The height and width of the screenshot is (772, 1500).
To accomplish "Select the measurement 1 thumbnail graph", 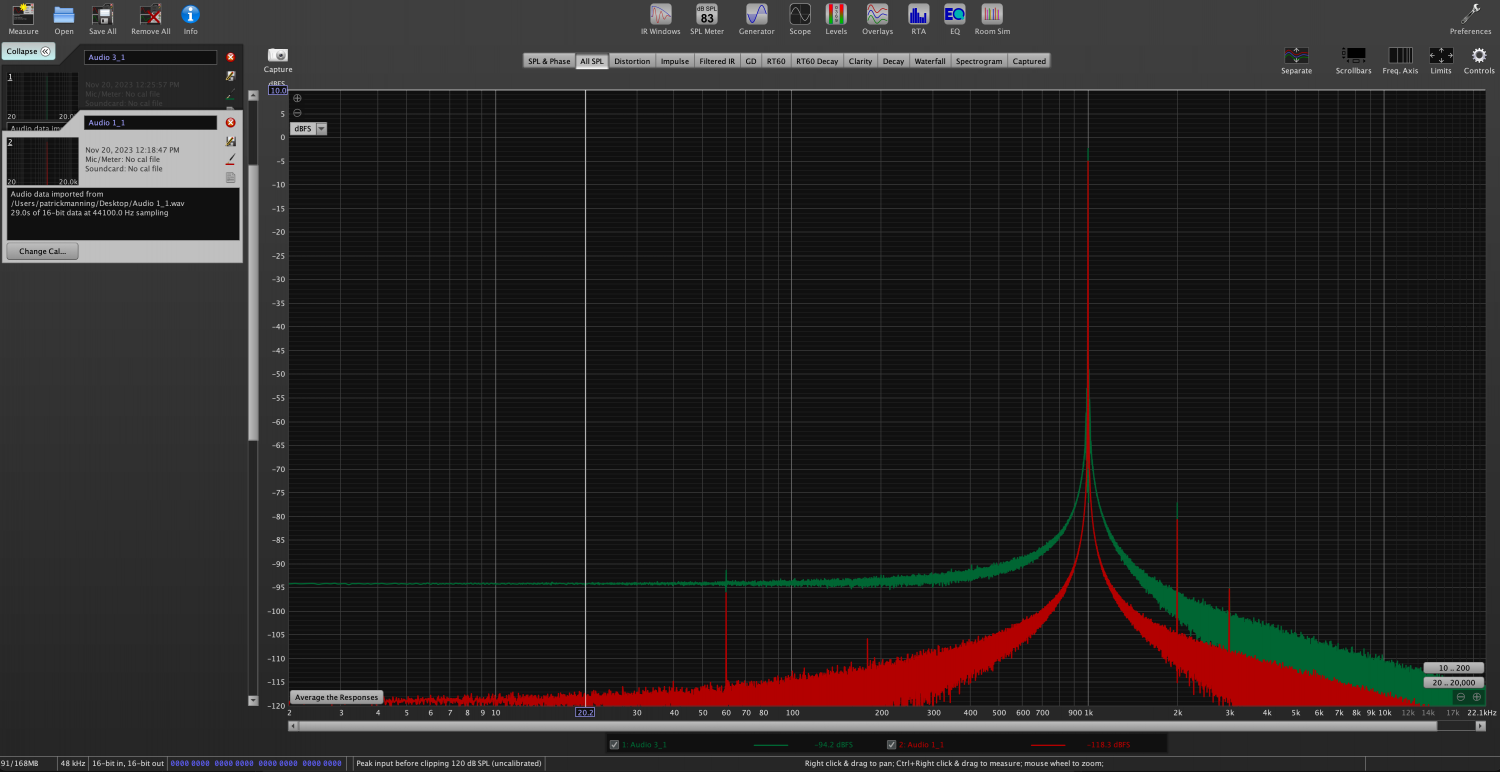I will click(43, 96).
